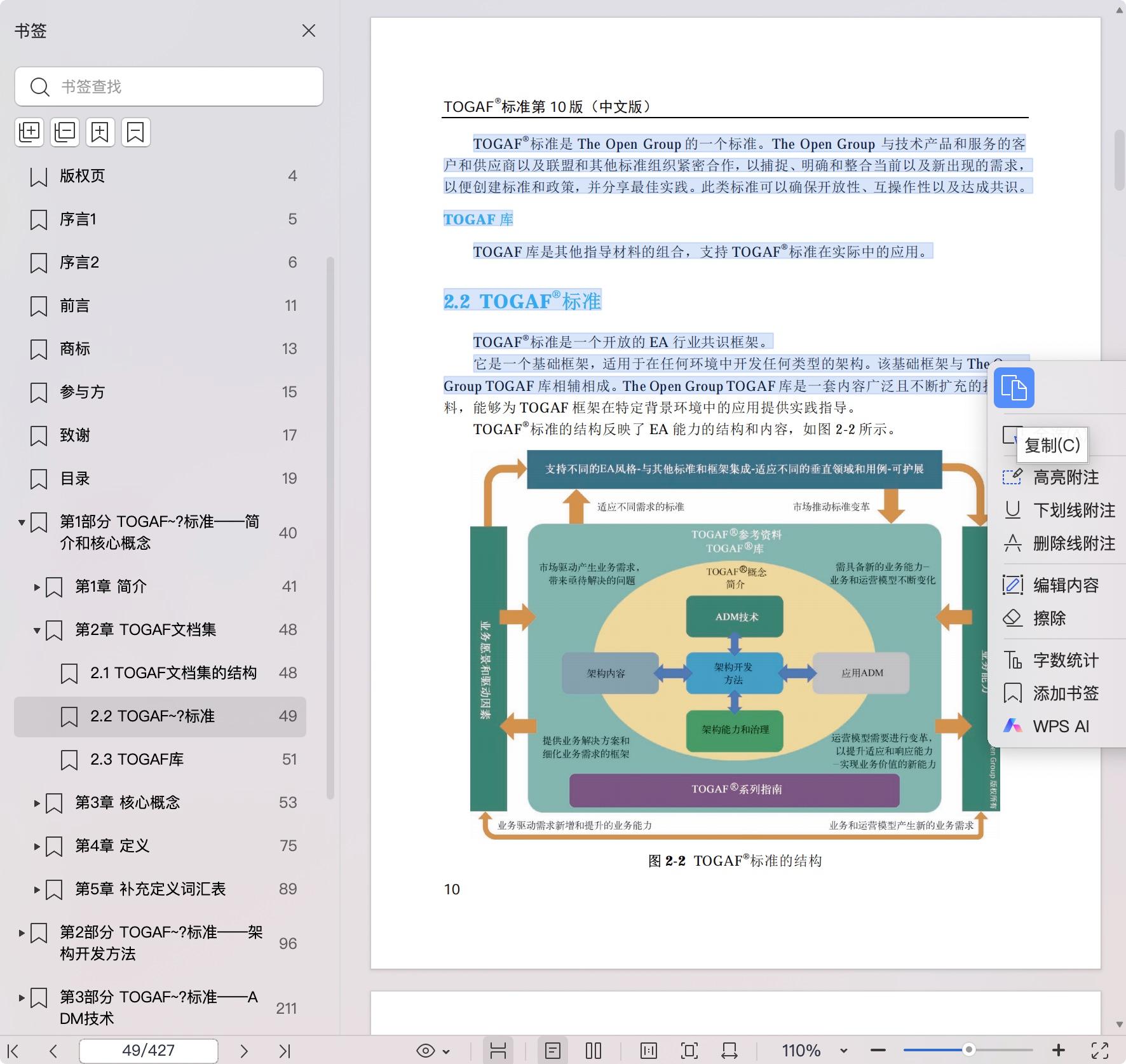Open the 2.3 TOGAF库 bookmark
Image resolution: width=1126 pixels, height=1064 pixels.
point(137,760)
